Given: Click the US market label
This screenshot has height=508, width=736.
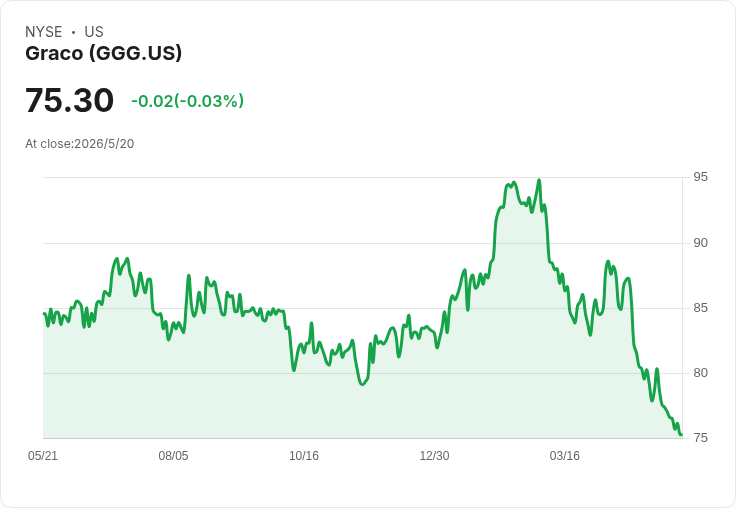Looking at the screenshot, I should [x=94, y=32].
